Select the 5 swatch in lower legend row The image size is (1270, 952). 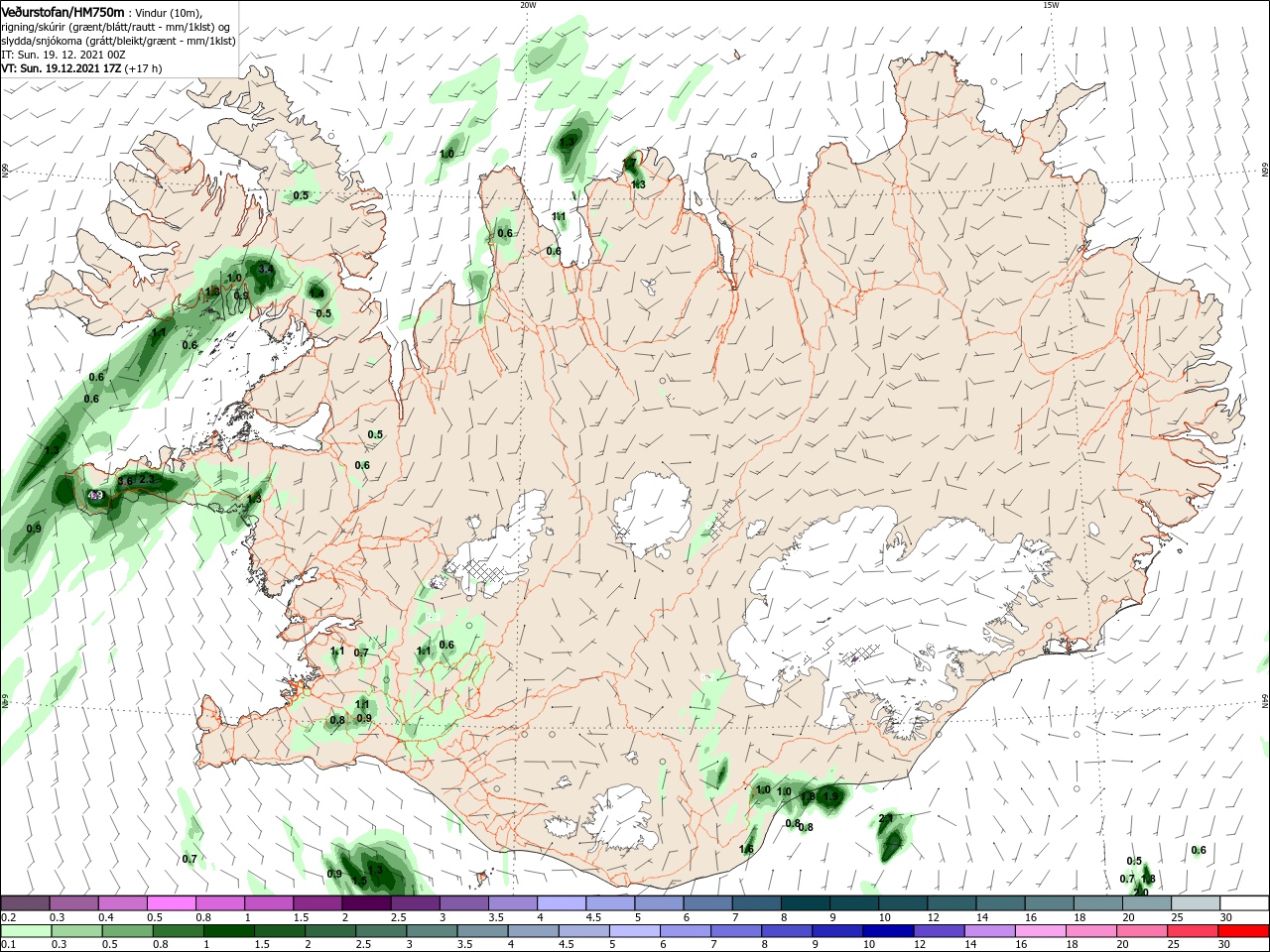point(635,931)
